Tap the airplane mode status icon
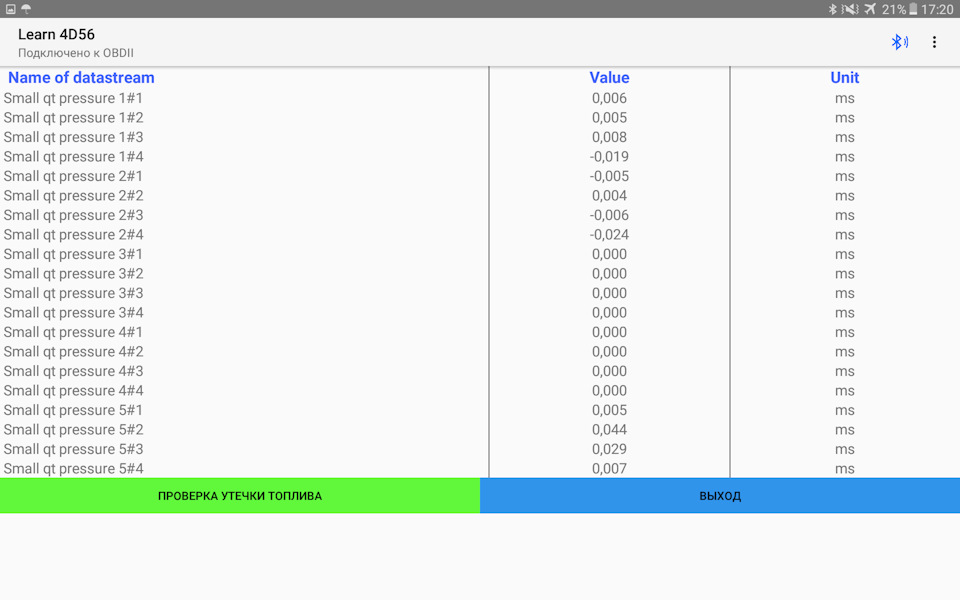This screenshot has width=960, height=600. tap(870, 9)
